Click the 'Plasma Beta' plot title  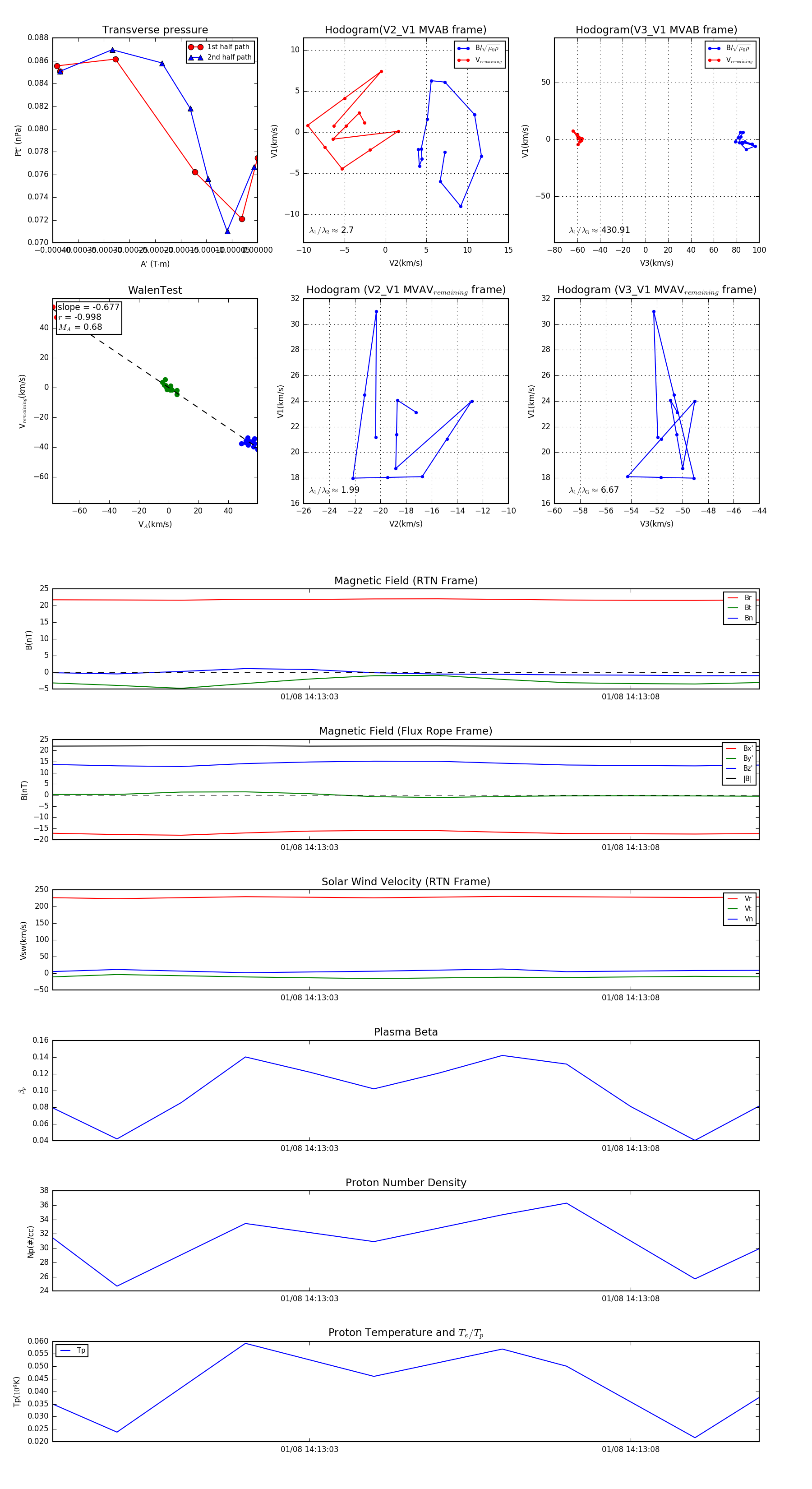[406, 1032]
